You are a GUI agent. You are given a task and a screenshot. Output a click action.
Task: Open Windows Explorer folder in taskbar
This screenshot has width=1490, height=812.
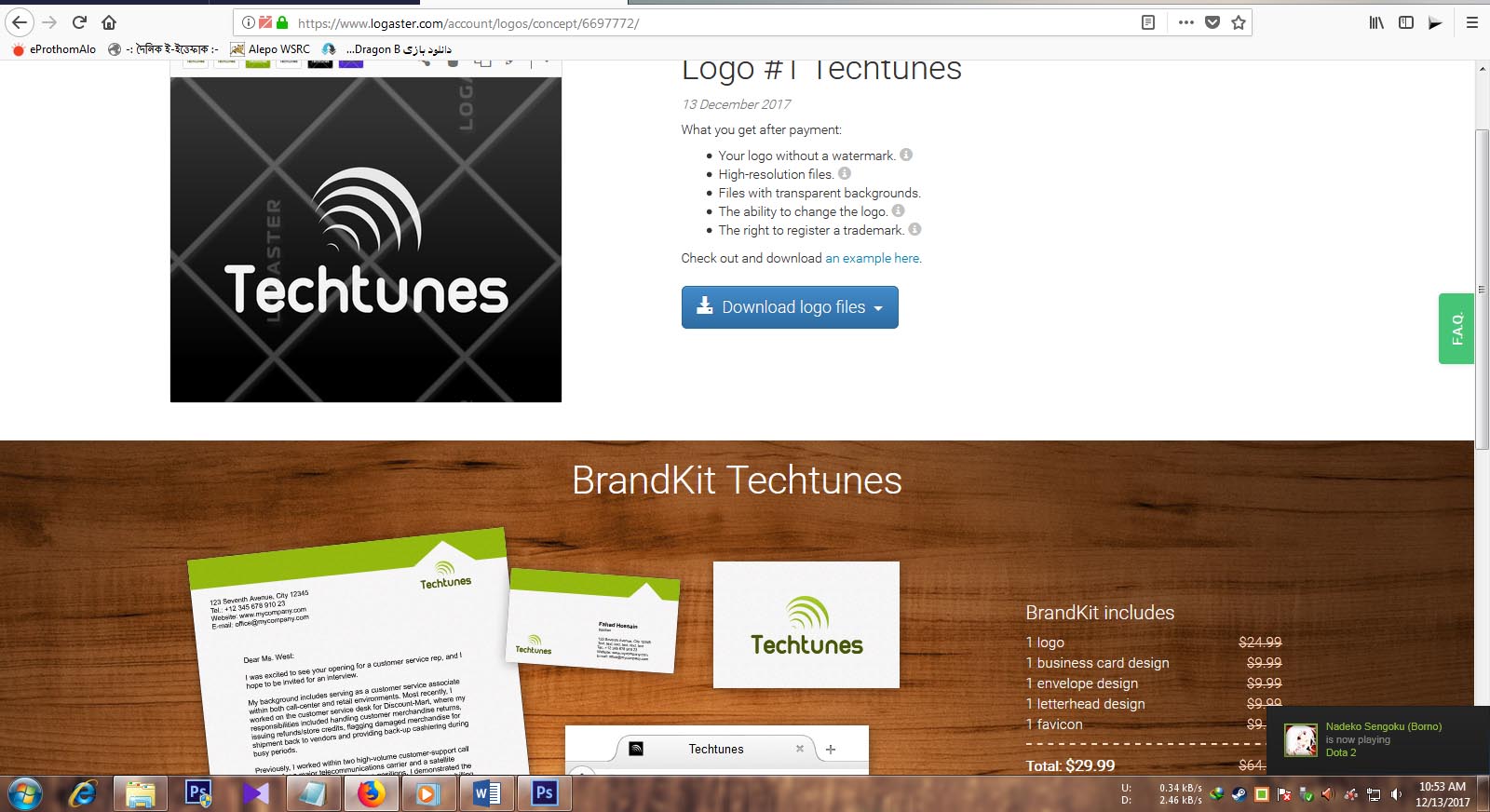[141, 793]
